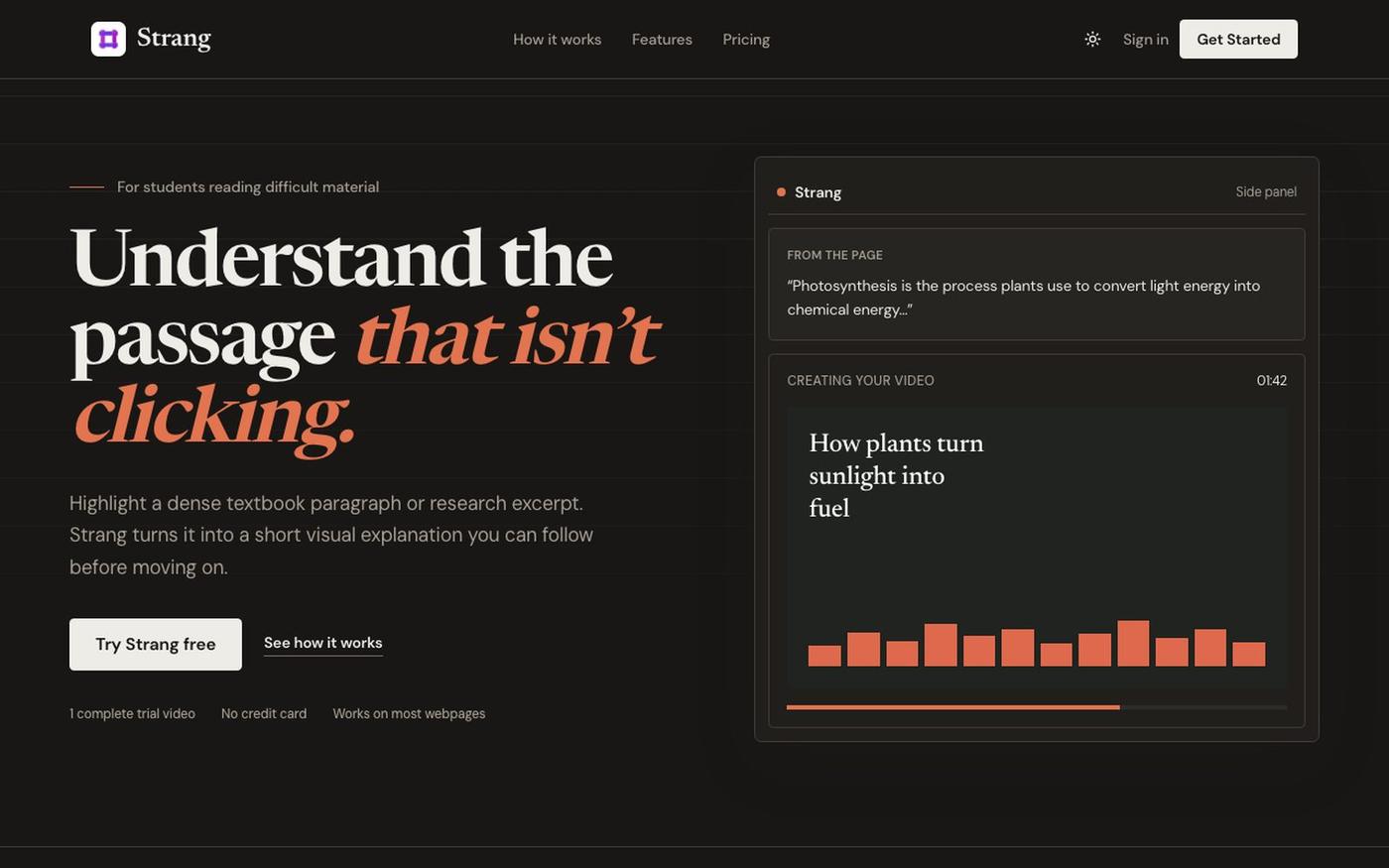This screenshot has height=868, width=1389.
Task: Click the Strang wordmark in header
Action: (174, 38)
